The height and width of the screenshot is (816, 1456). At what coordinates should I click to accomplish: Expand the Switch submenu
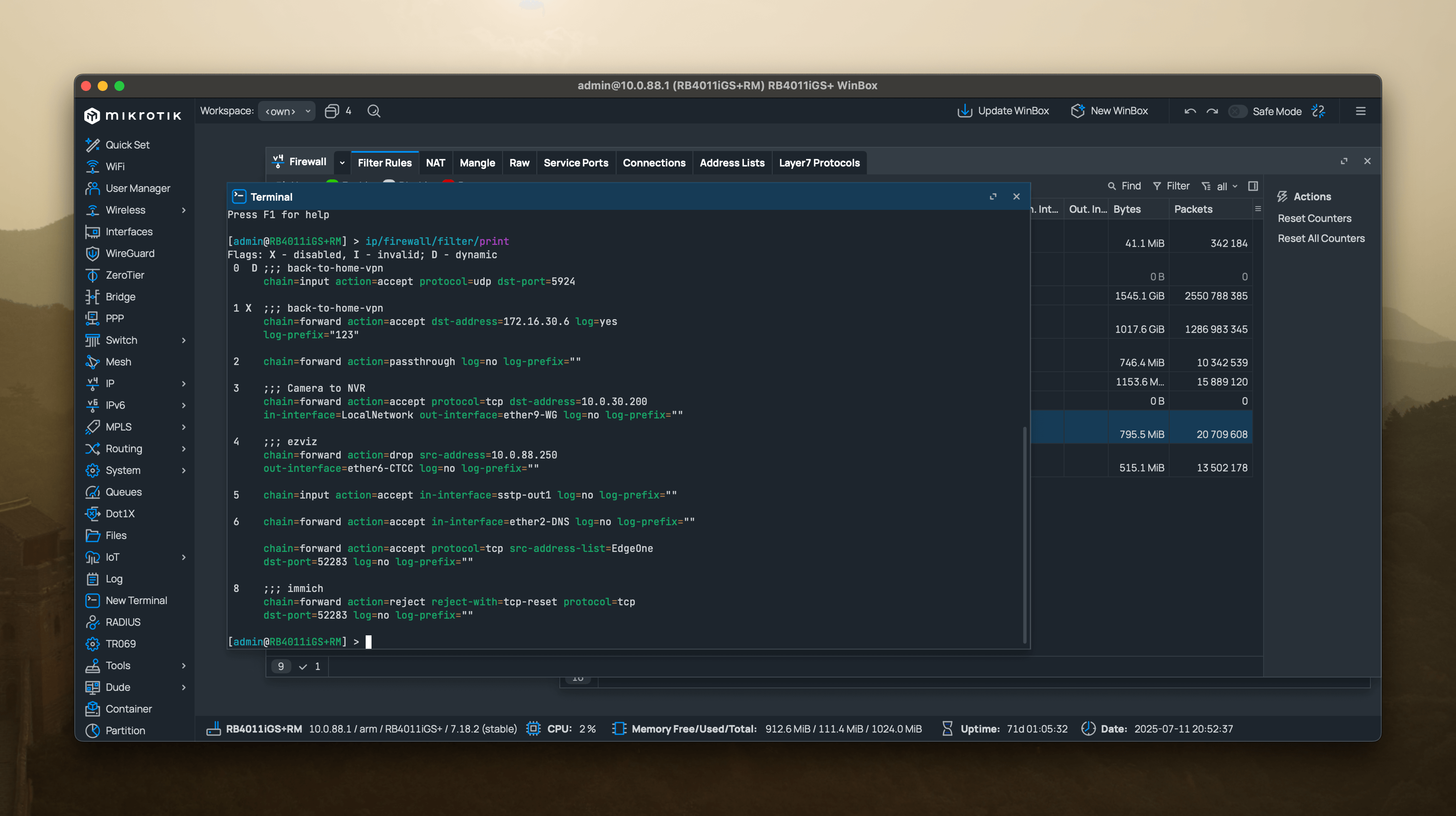(x=183, y=340)
